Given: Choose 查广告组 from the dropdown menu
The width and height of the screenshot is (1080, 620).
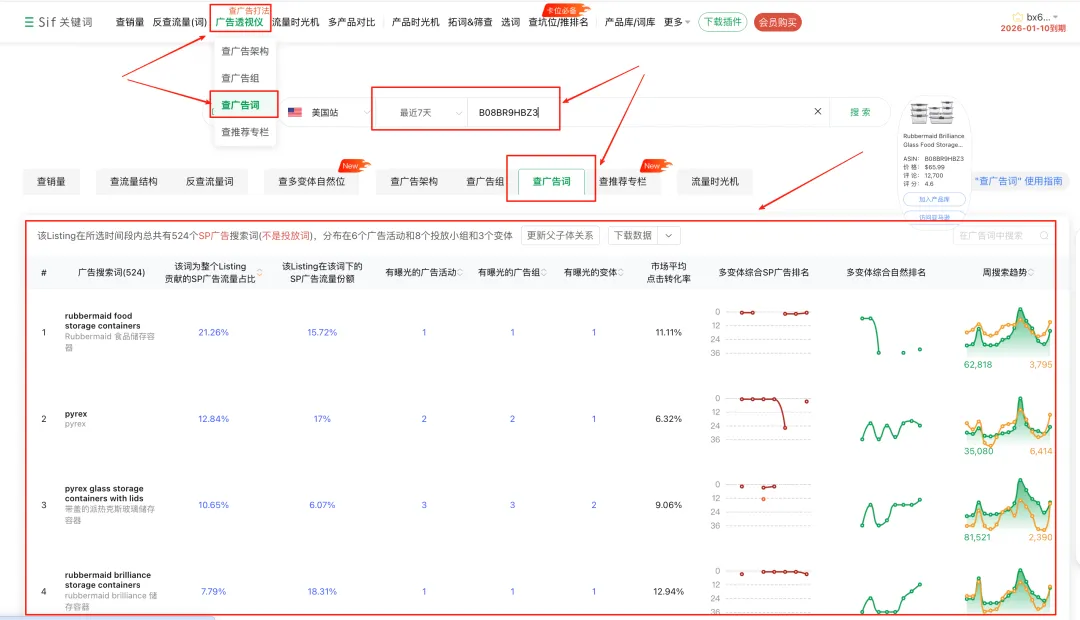Looking at the screenshot, I should [x=240, y=78].
